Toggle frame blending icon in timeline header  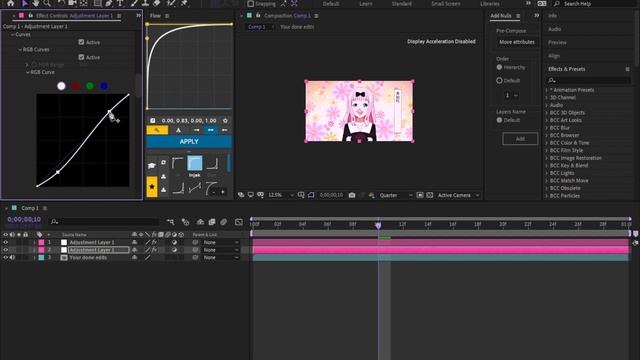(x=212, y=222)
